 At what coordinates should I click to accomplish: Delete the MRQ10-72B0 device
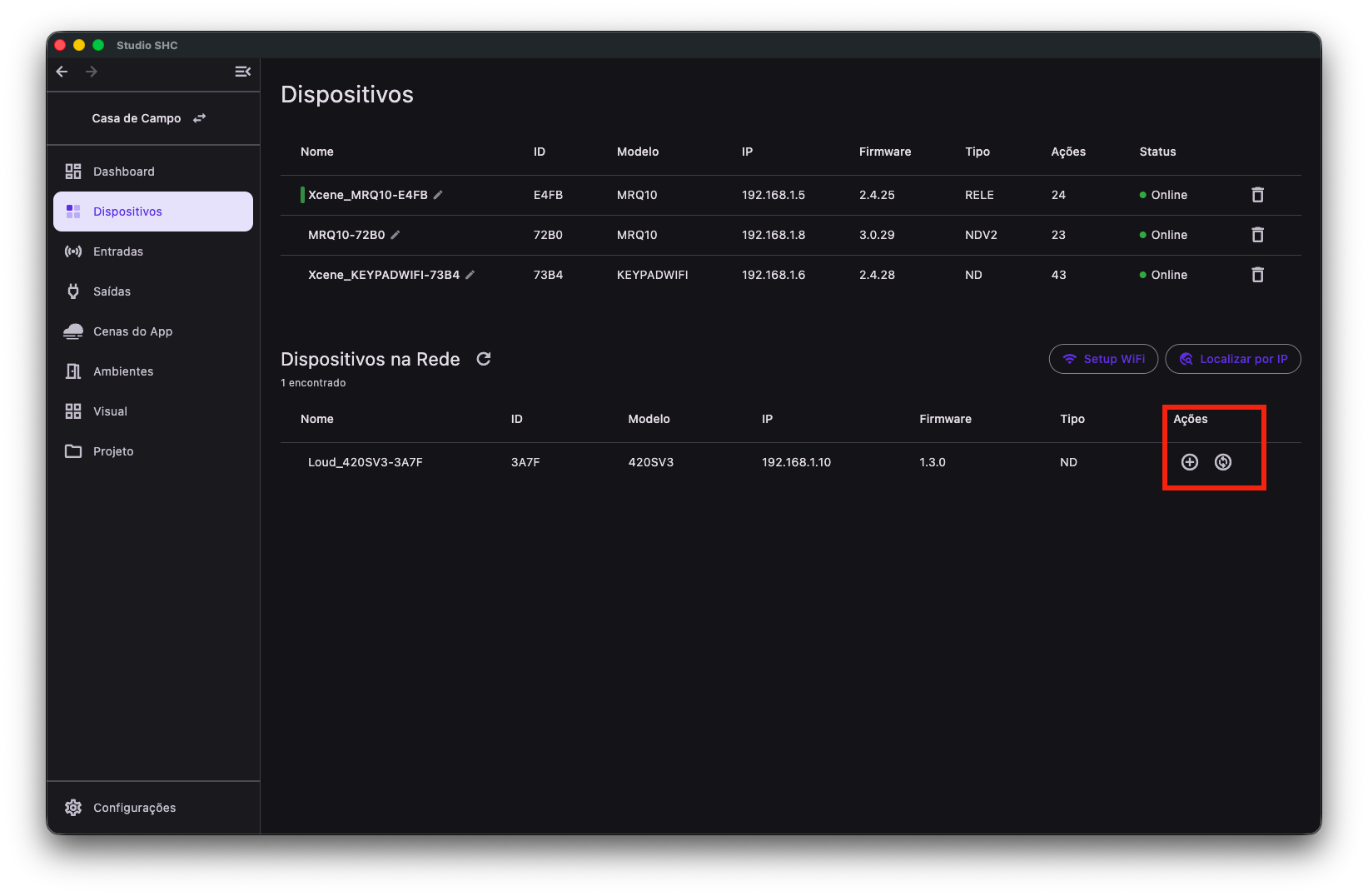pyautogui.click(x=1258, y=235)
